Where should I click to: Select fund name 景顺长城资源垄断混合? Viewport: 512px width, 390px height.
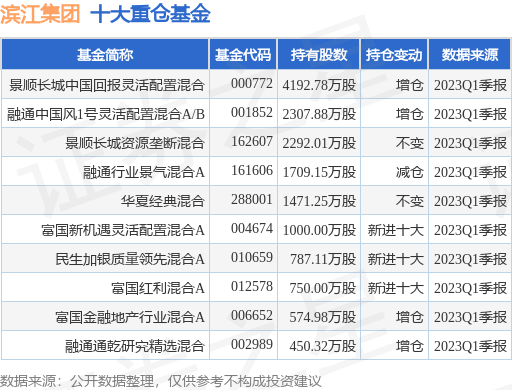(x=135, y=143)
